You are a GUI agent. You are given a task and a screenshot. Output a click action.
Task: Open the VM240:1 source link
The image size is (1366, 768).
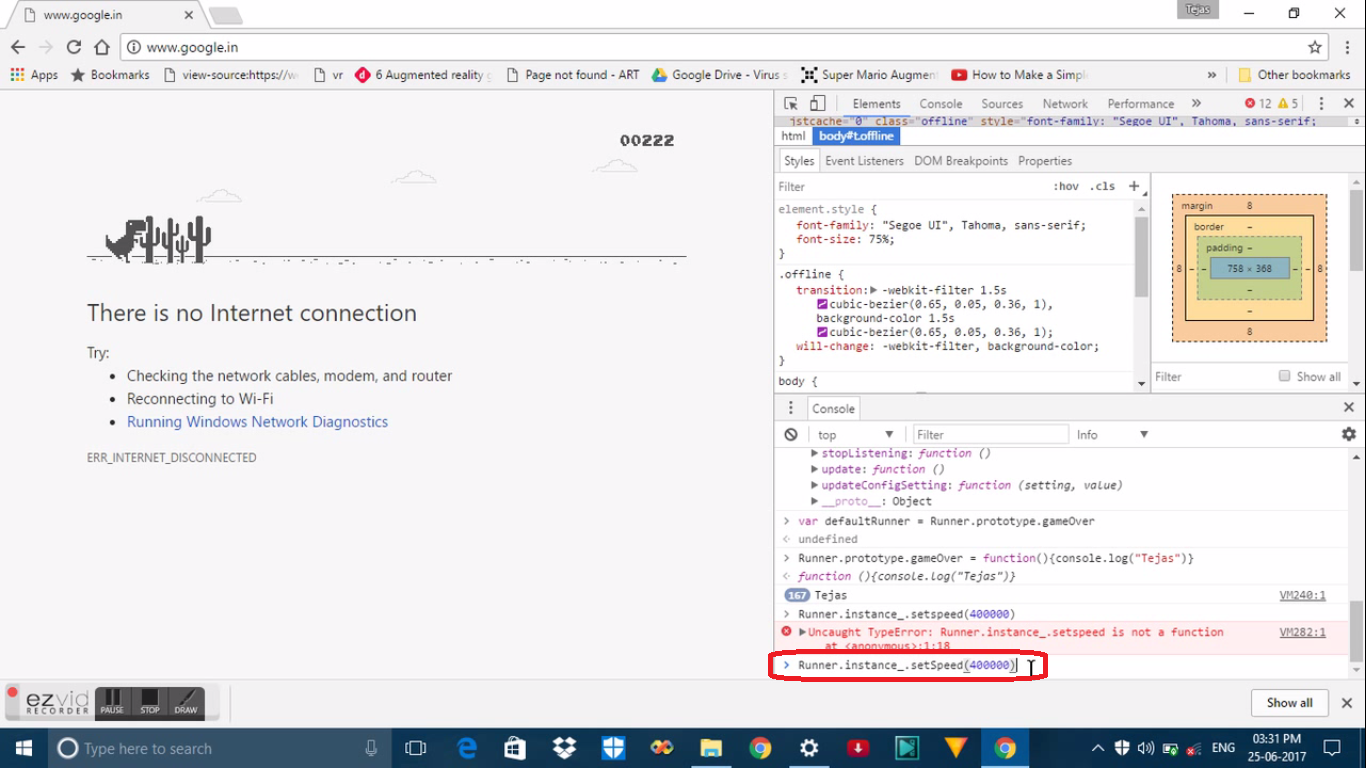tap(1302, 595)
